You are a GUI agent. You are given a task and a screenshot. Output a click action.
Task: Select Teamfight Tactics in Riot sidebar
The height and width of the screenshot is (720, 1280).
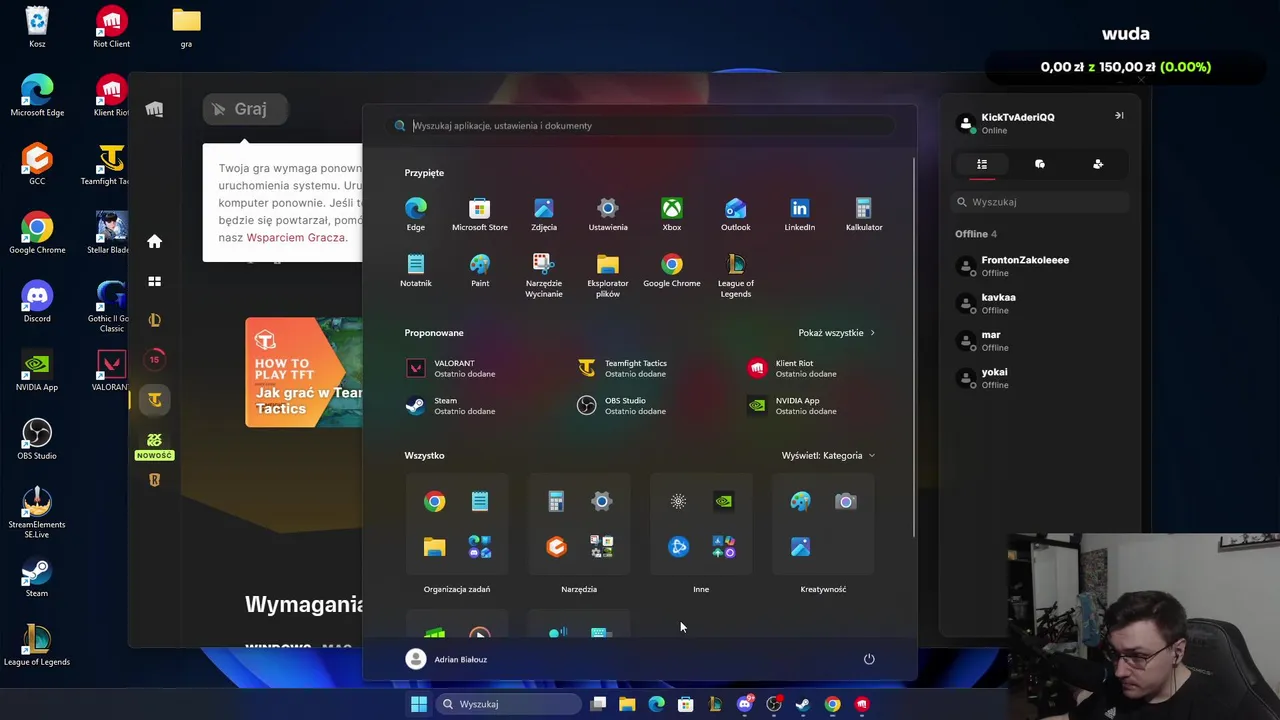(x=154, y=399)
